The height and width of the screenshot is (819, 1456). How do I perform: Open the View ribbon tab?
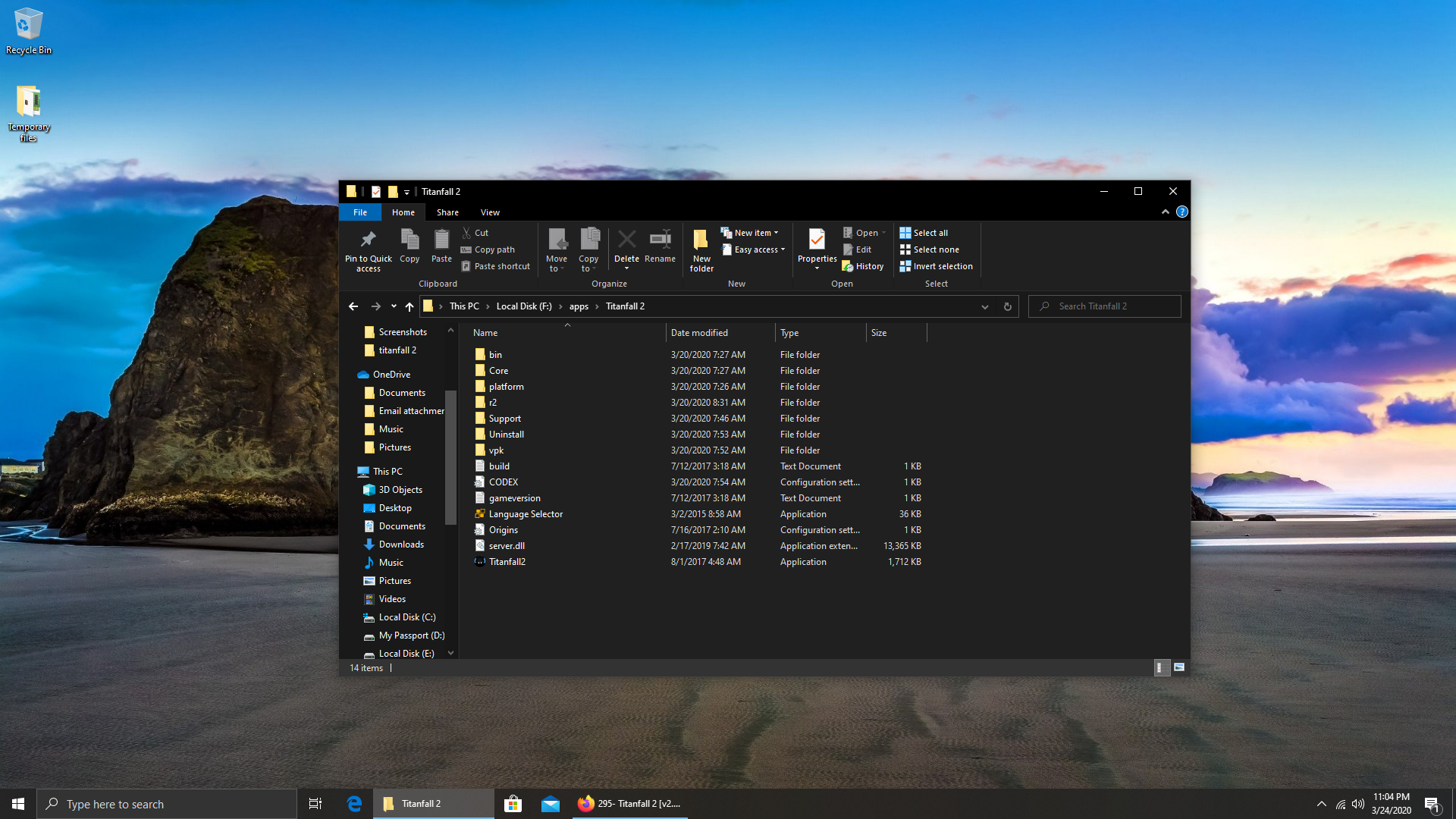[x=490, y=212]
